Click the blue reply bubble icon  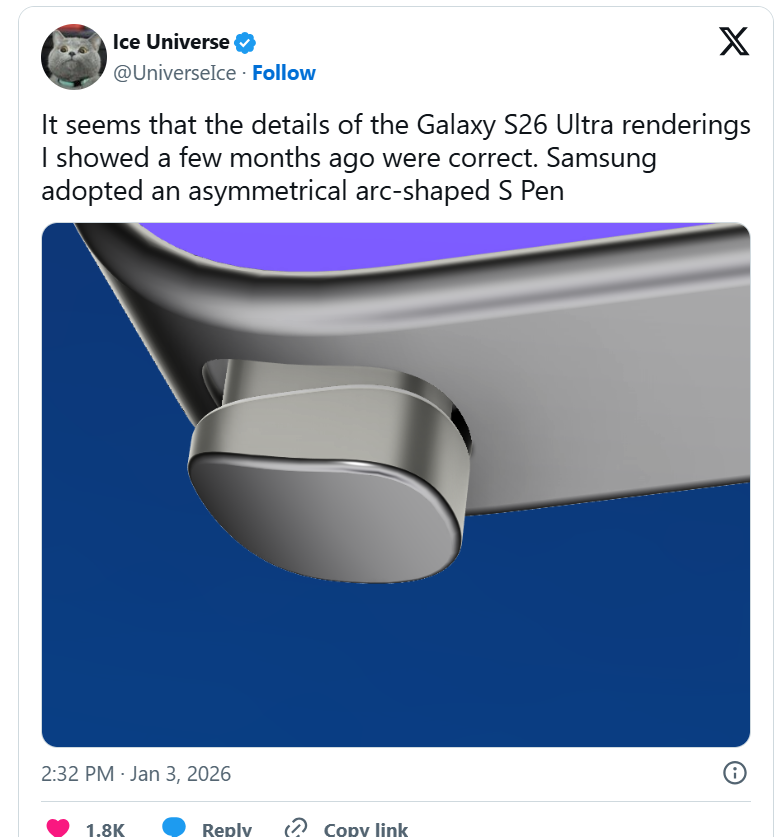174,826
